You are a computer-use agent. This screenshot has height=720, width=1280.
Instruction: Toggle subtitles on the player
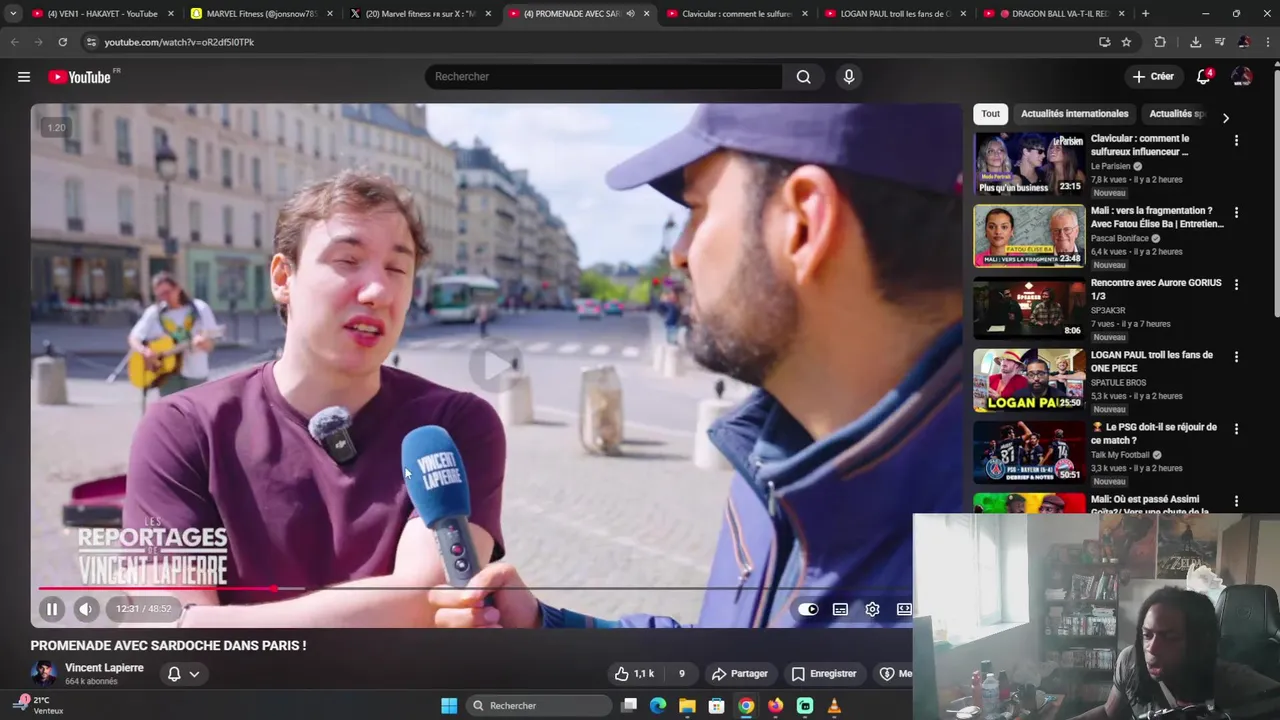[x=841, y=609]
